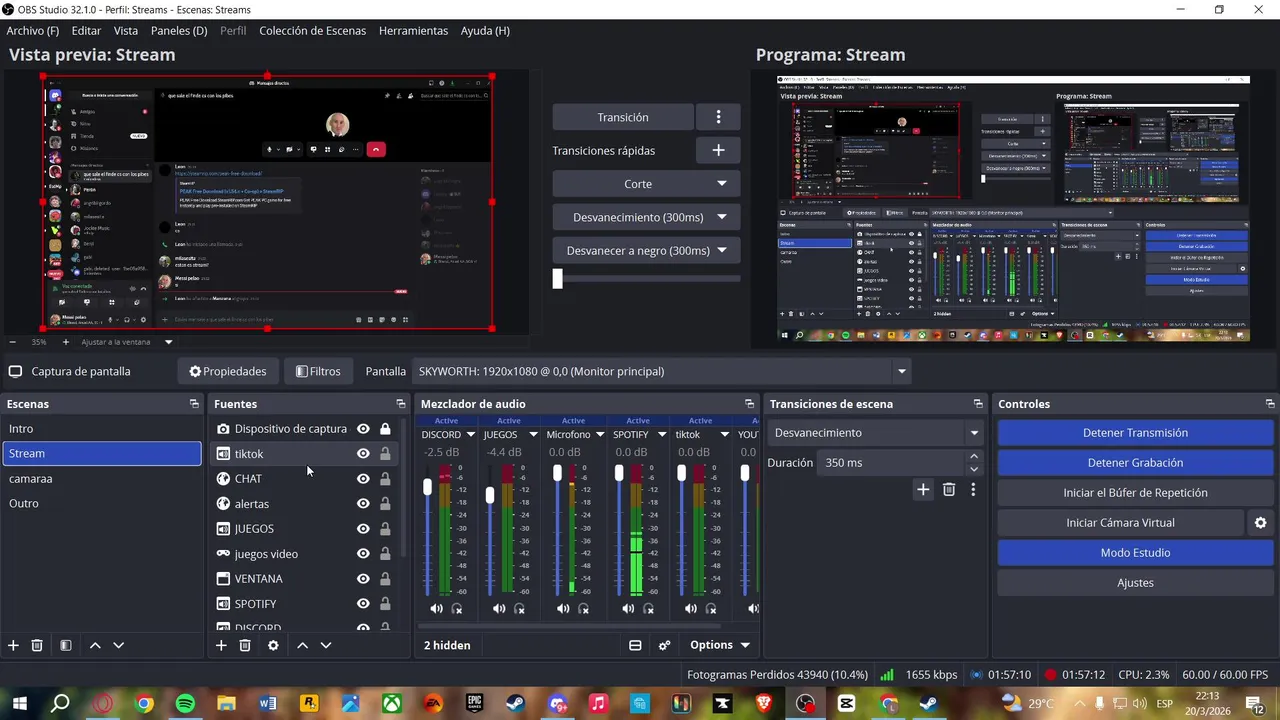Toggle lock on VENTANA source
The image size is (1280, 720).
(x=385, y=579)
